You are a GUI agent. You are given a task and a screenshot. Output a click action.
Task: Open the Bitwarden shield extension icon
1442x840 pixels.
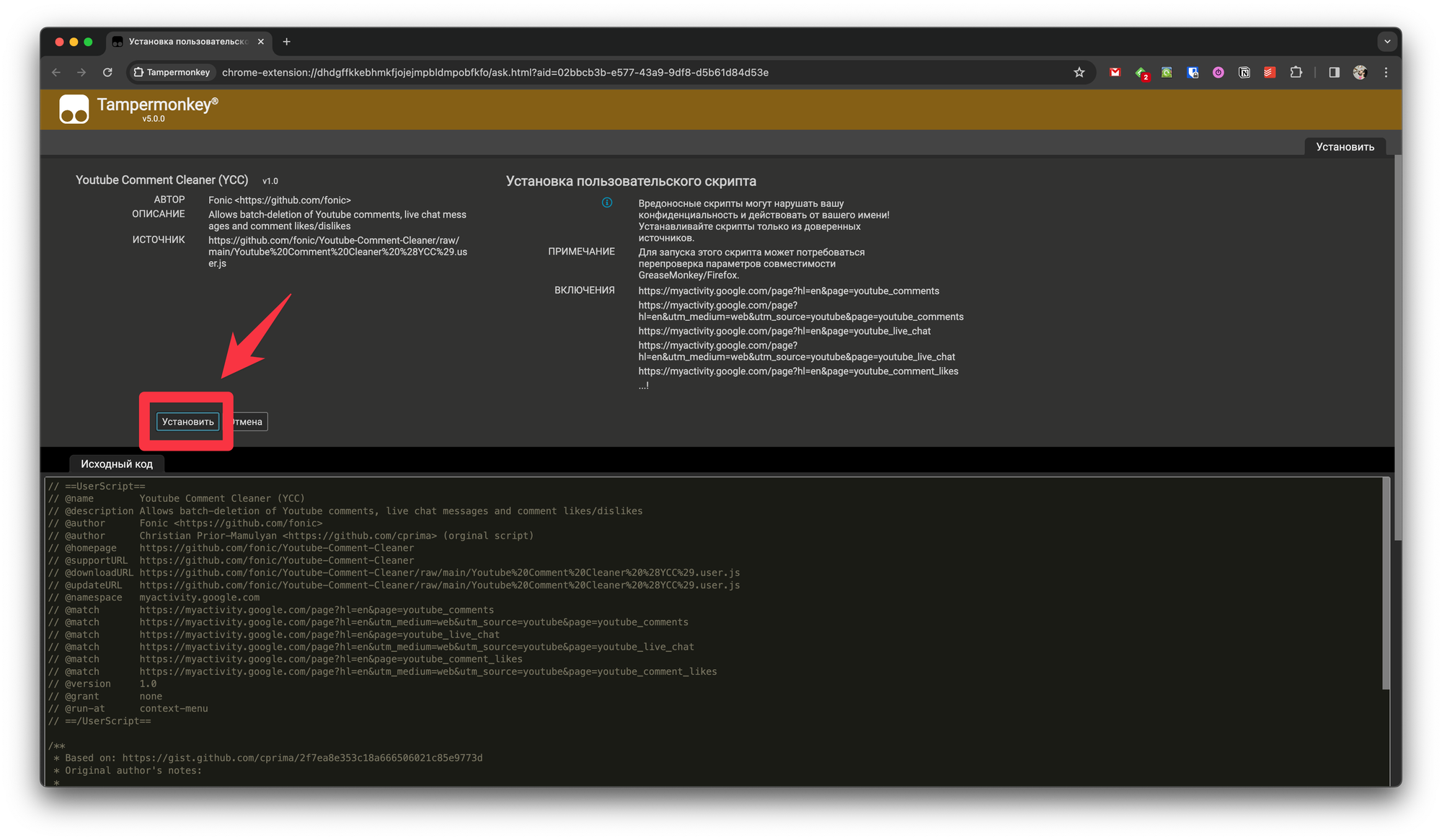pyautogui.click(x=1193, y=72)
